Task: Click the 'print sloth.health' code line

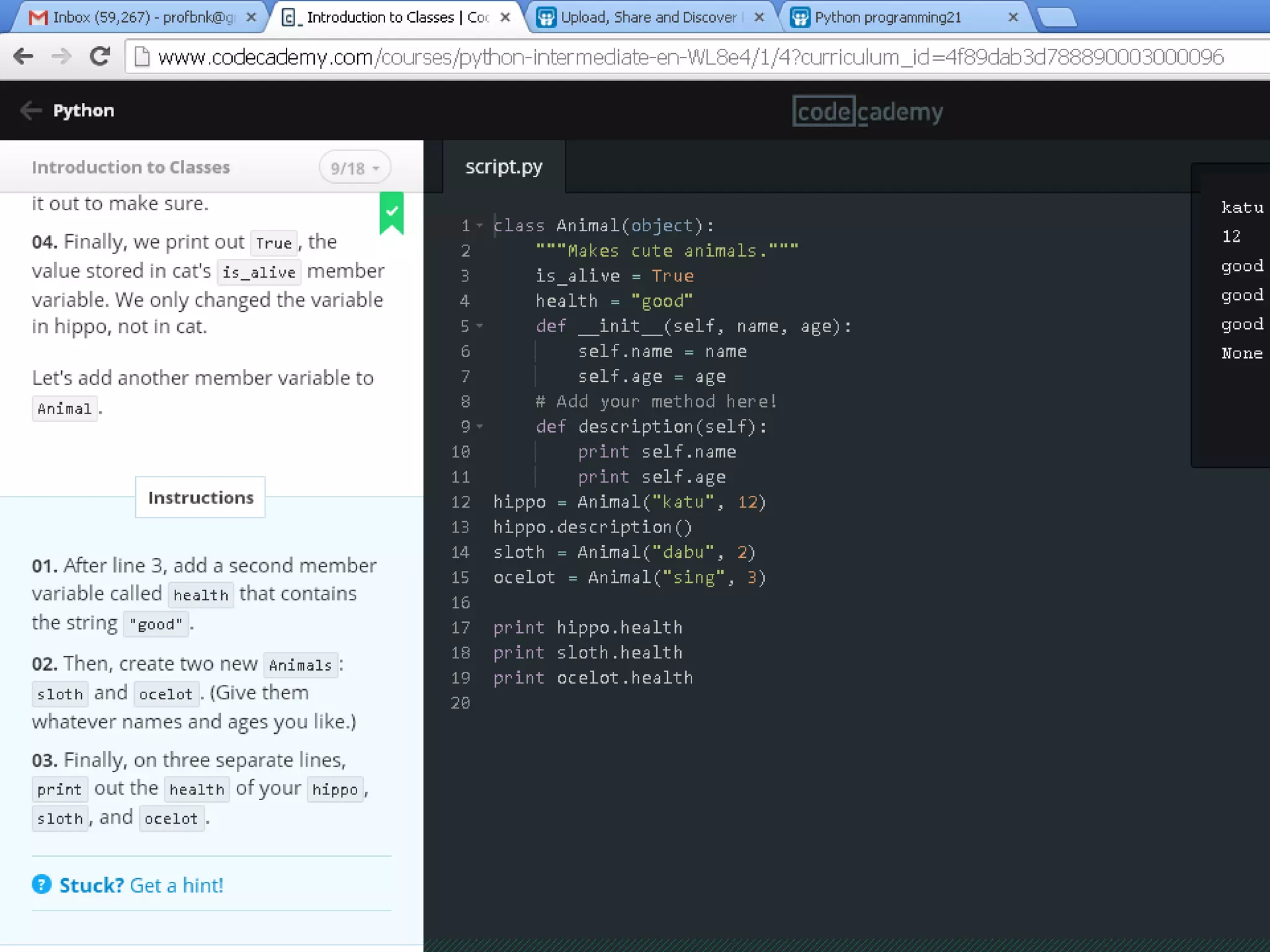Action: 588,653
